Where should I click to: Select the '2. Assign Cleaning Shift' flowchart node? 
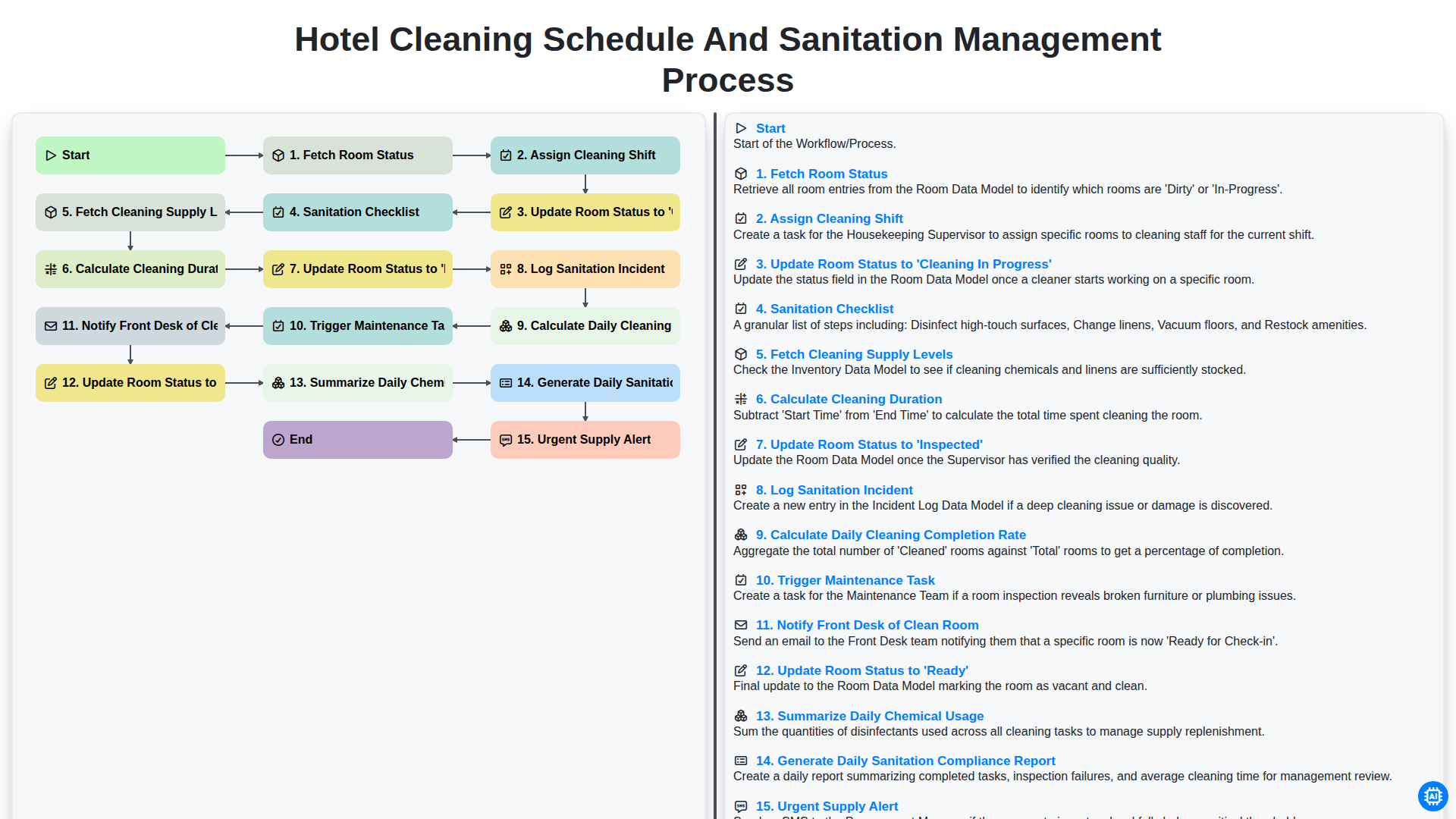585,155
